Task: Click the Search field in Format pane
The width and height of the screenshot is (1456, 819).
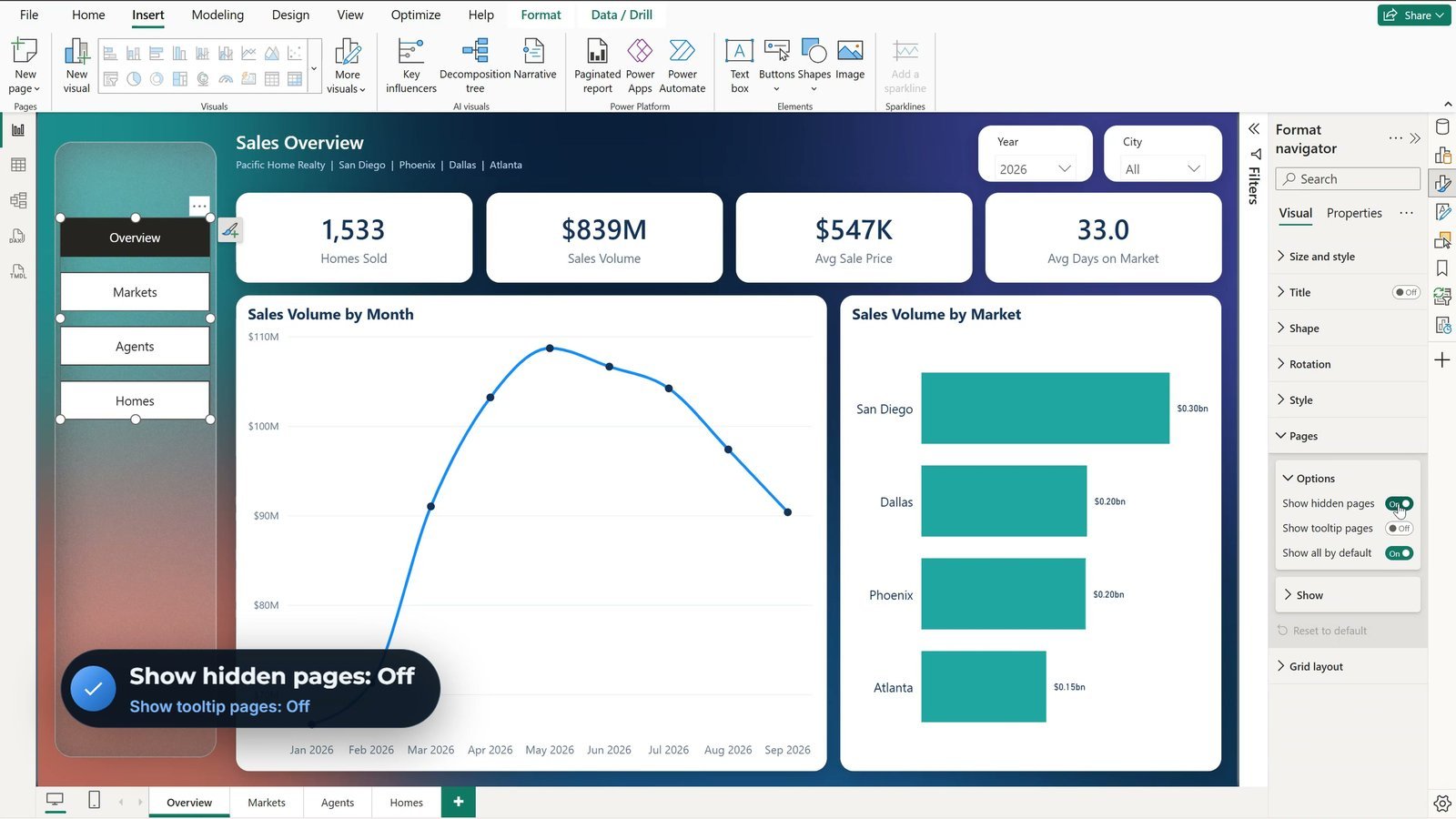Action: coord(1348,179)
